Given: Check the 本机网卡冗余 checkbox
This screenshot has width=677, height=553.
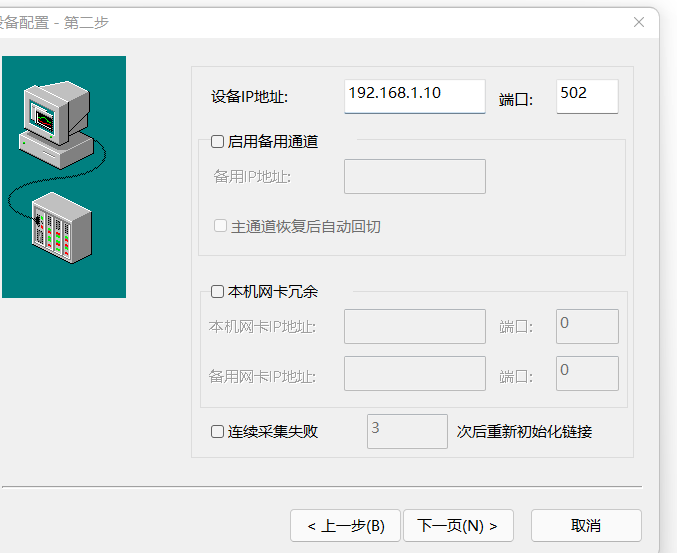Looking at the screenshot, I should [217, 292].
